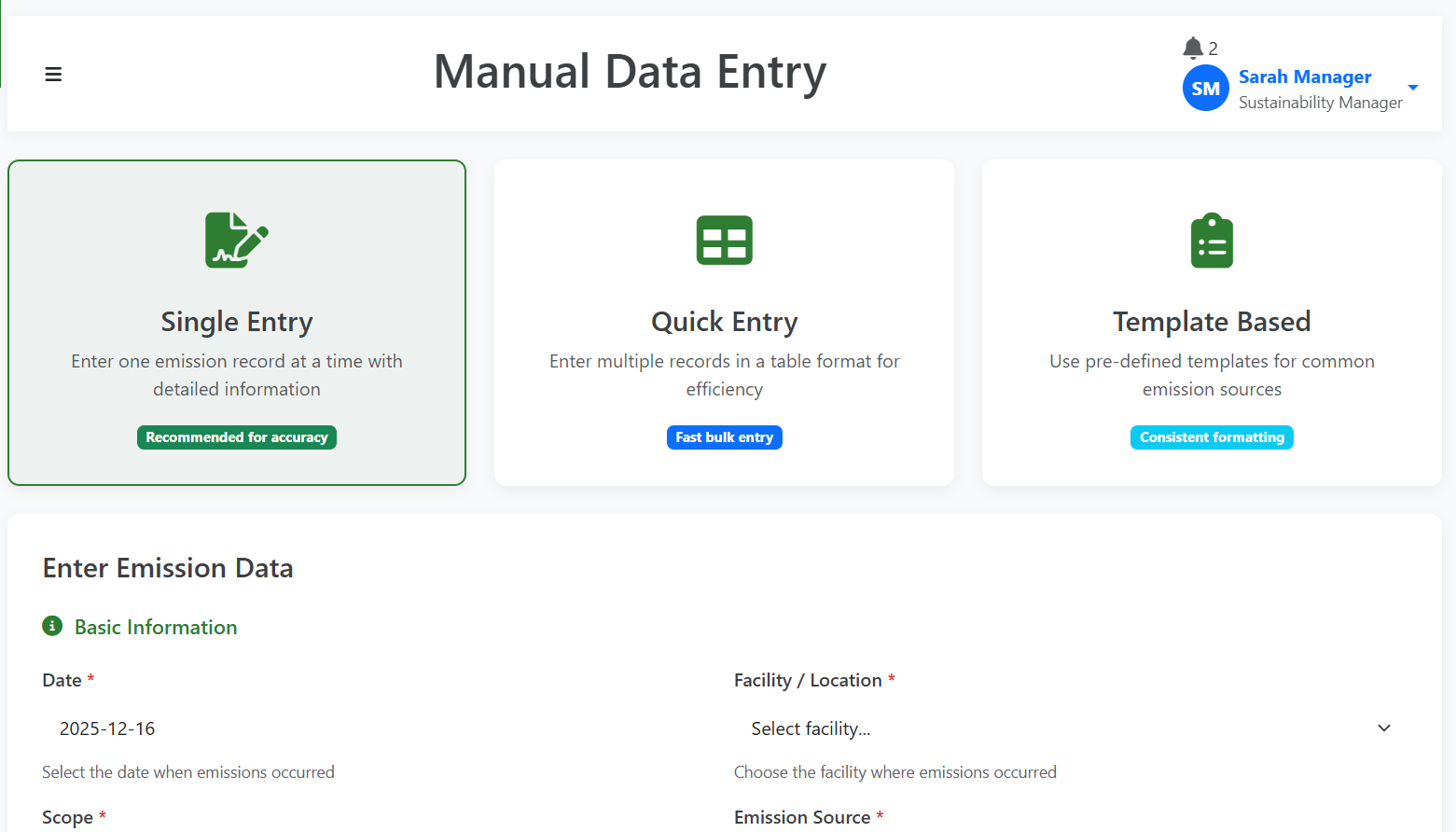1456x832 pixels.
Task: Click the Fast bulk entry badge
Action: (x=724, y=437)
